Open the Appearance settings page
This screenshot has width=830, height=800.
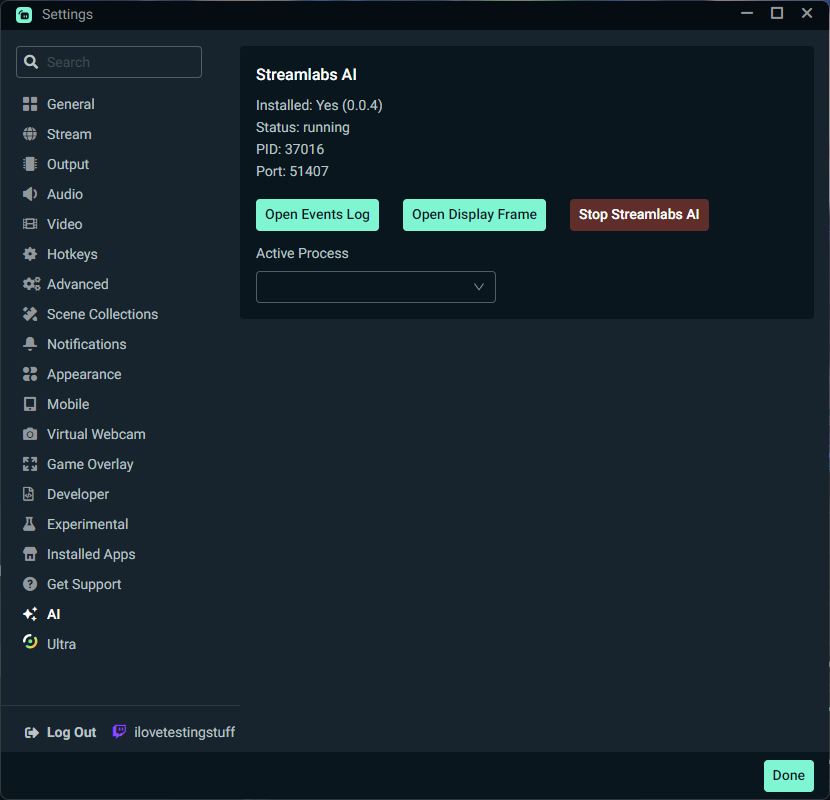(84, 374)
